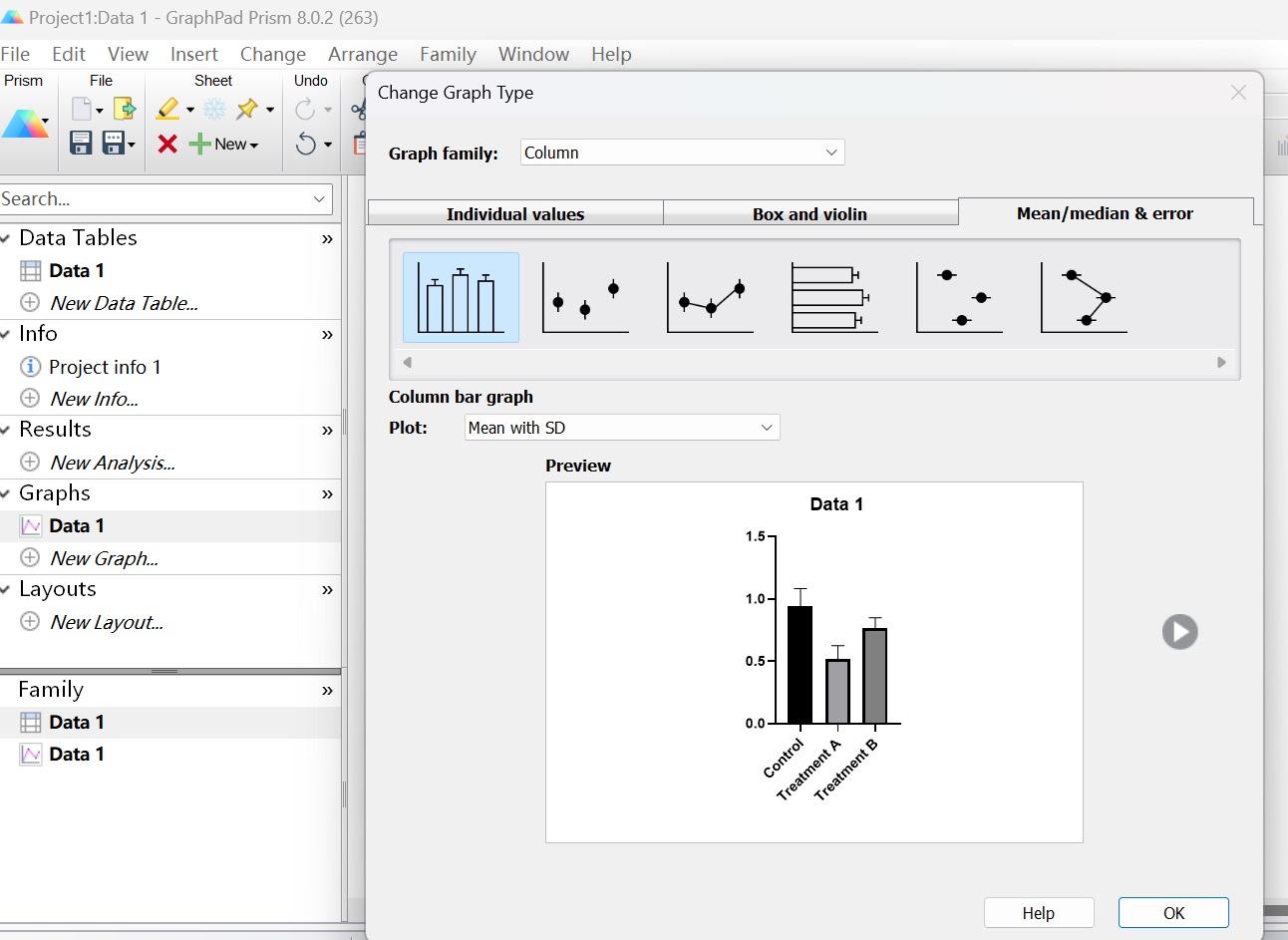Open the Plot 'Mean with SD' dropdown

point(621,428)
